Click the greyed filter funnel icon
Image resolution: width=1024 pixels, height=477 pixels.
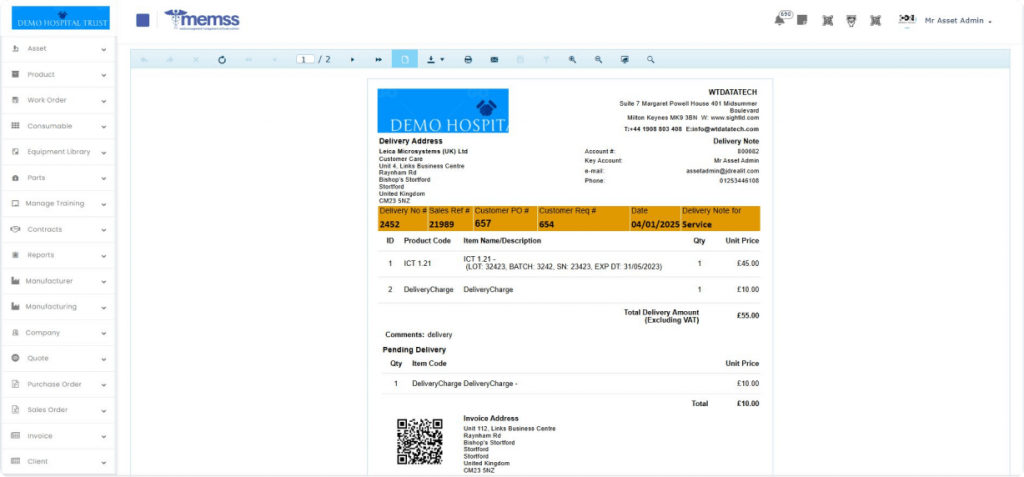(x=547, y=59)
